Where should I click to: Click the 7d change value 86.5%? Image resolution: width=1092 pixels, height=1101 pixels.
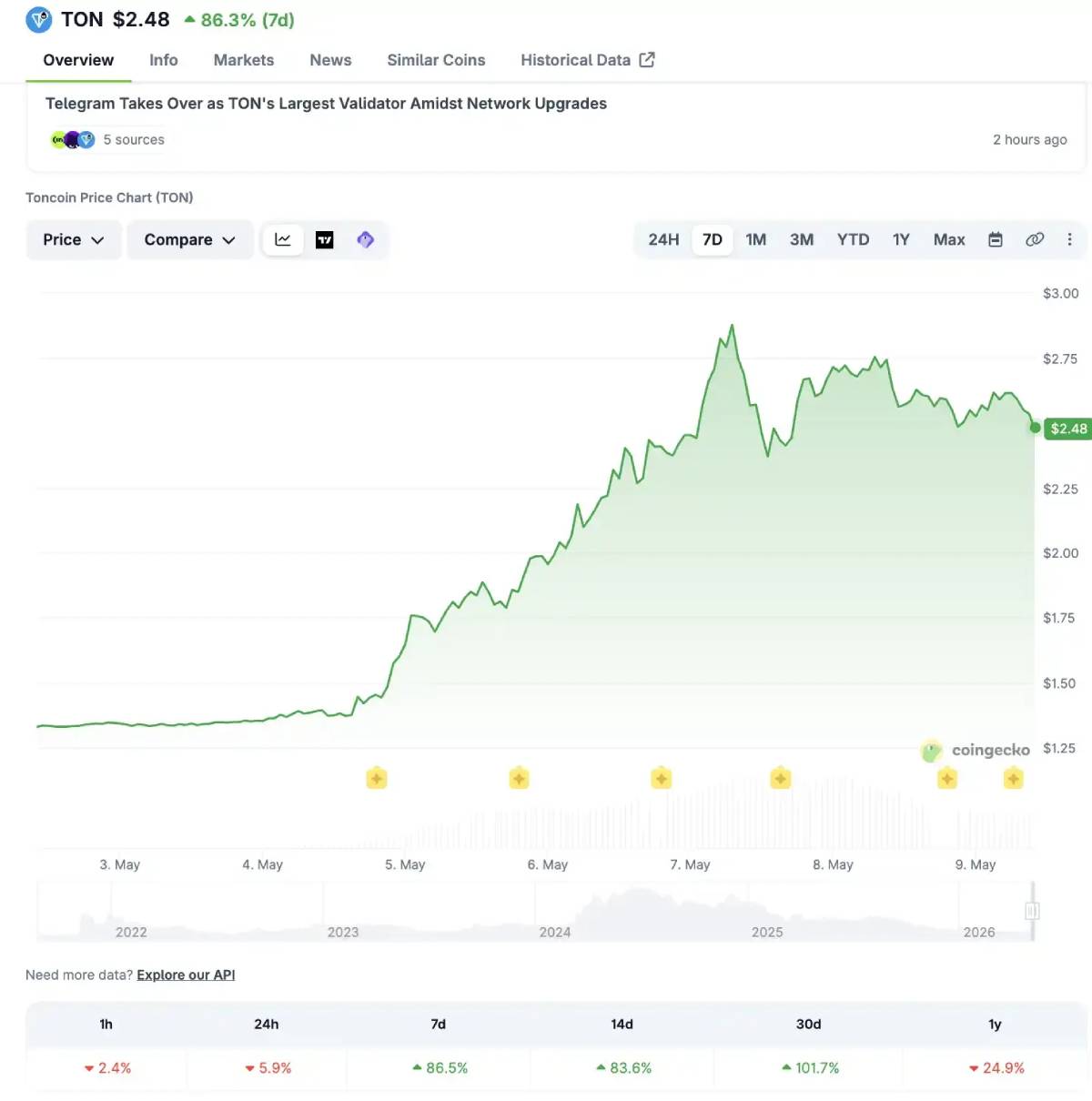(x=440, y=1067)
